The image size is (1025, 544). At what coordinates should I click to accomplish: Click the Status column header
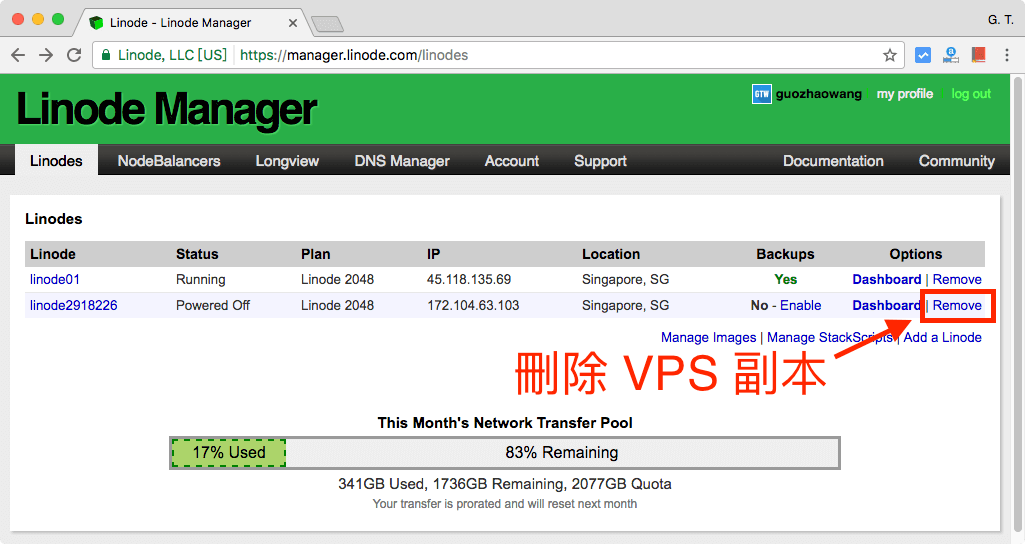coord(197,254)
